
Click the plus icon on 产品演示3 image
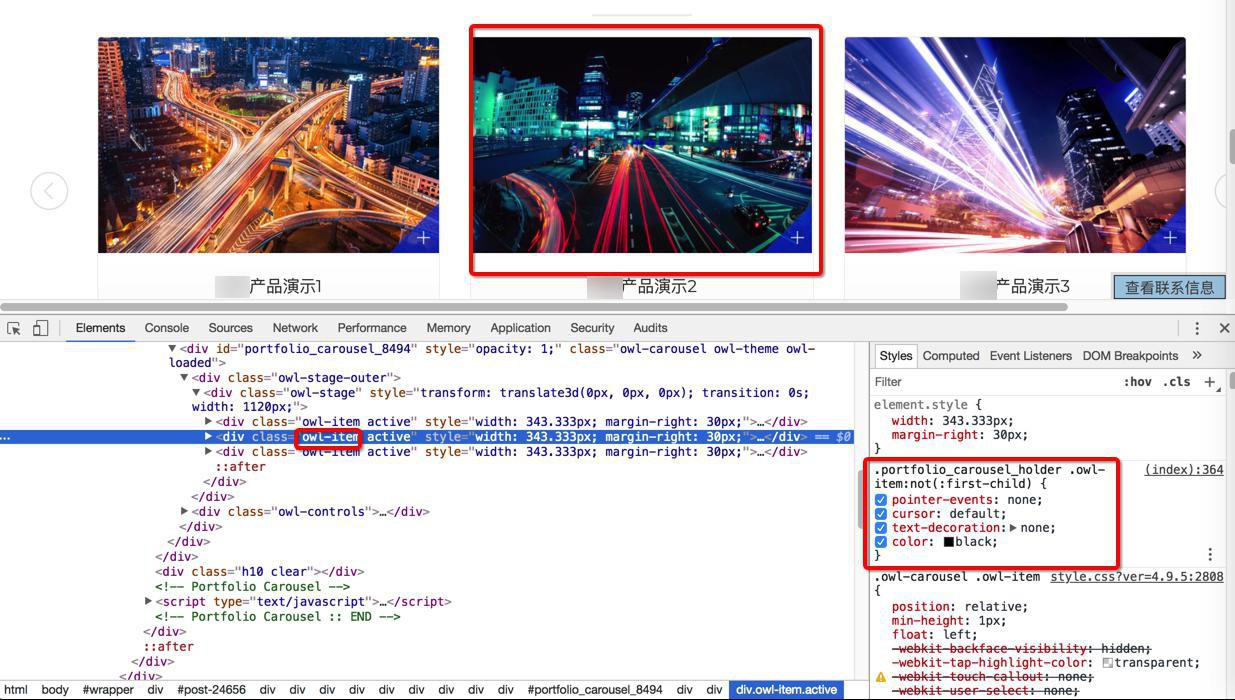[1170, 238]
